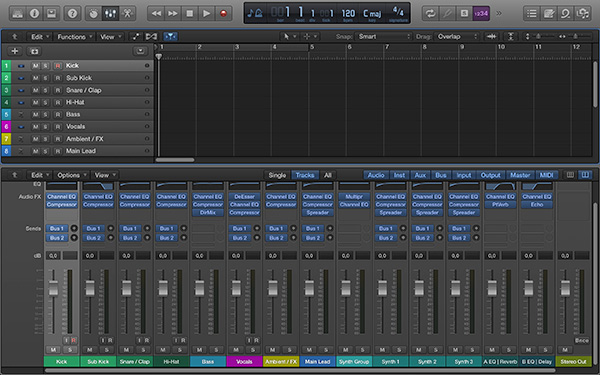Screen dimensions: 600x375
Task: Open the Mixer Options menu
Action: pyautogui.click(x=71, y=175)
